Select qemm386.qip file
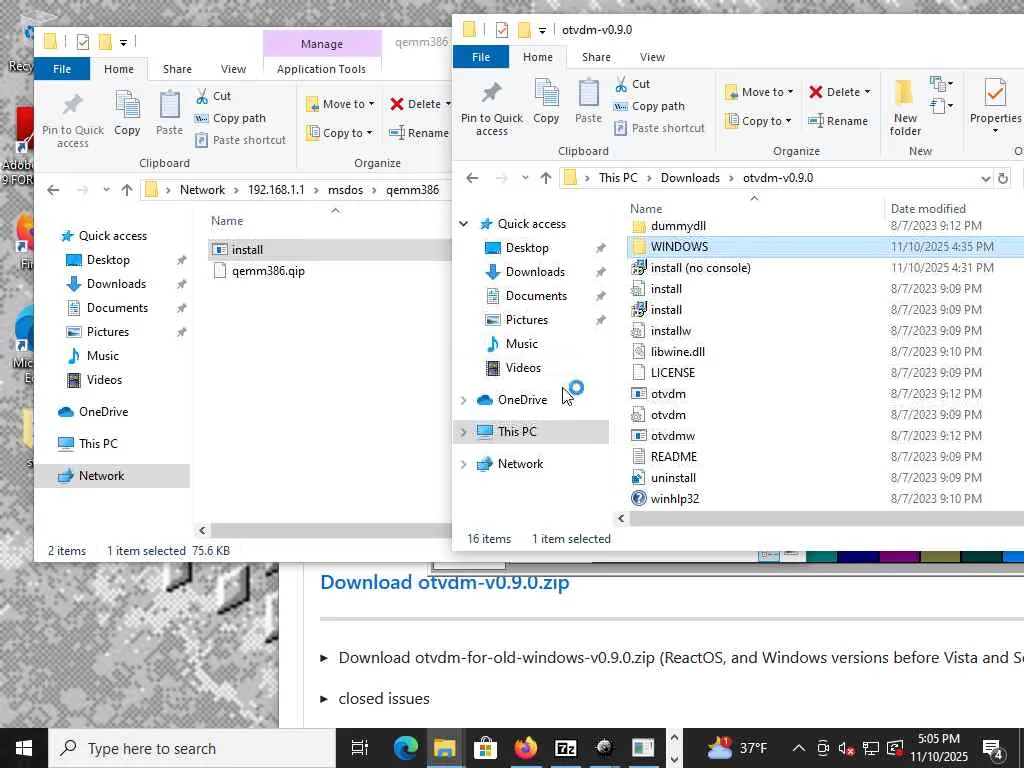The image size is (1024, 768). coord(268,270)
